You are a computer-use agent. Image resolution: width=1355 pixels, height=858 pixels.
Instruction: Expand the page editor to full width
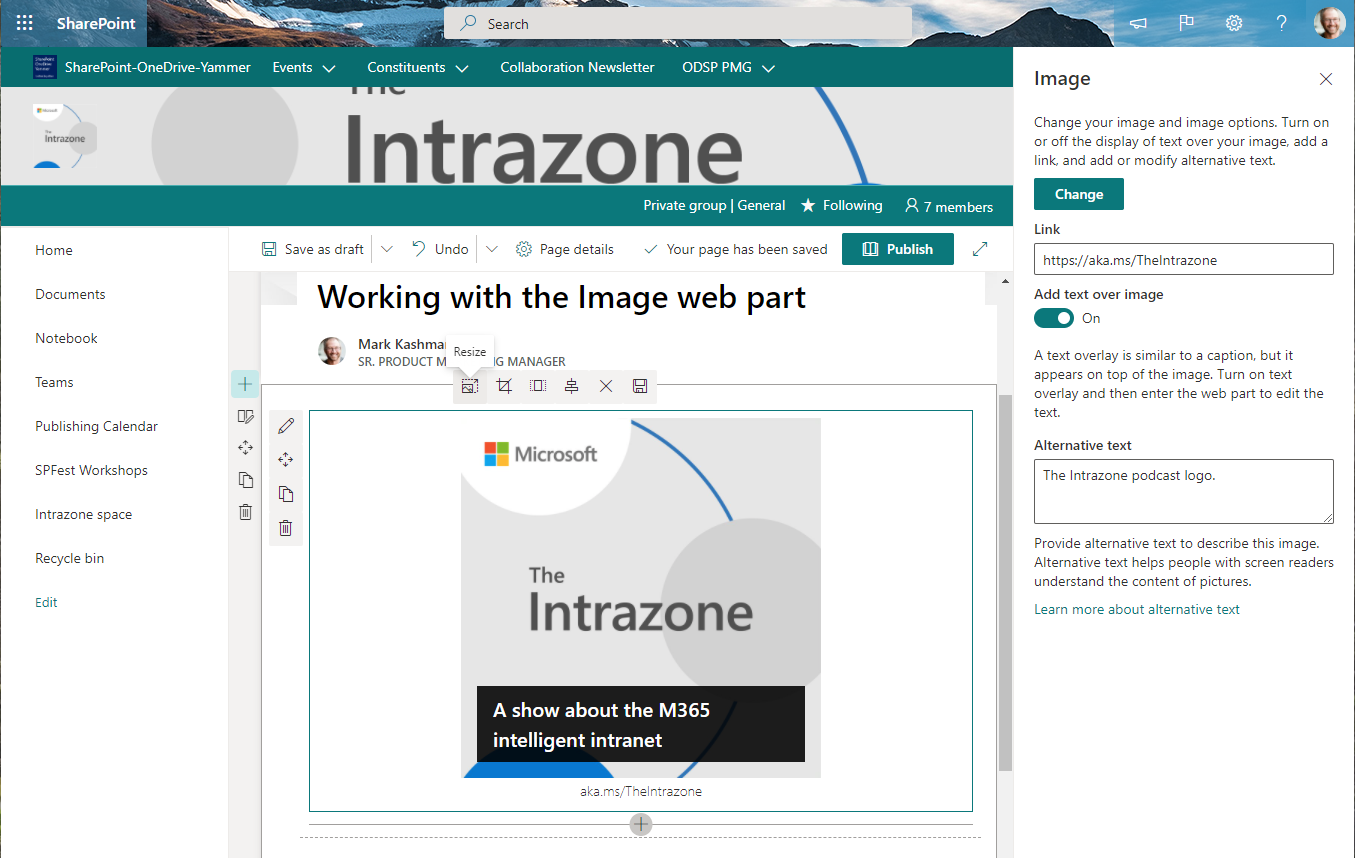pos(980,249)
